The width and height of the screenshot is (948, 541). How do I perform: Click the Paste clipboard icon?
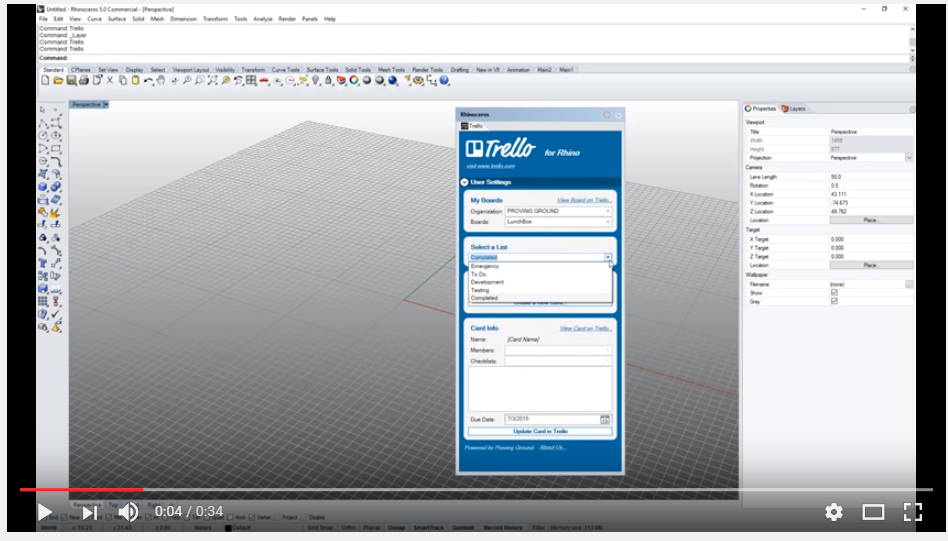tap(135, 80)
